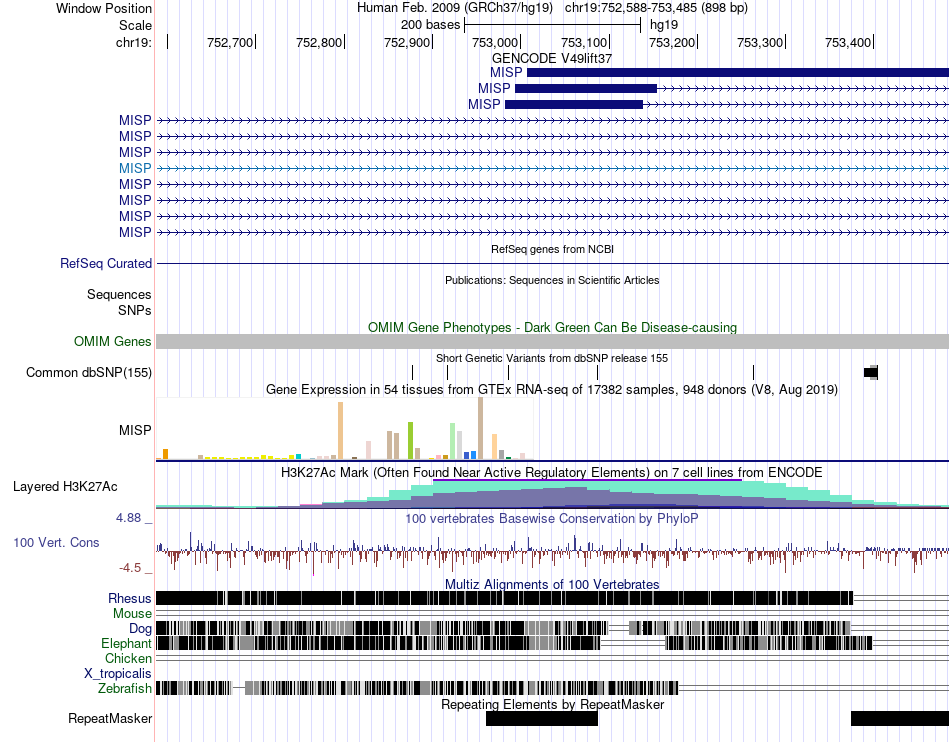The image size is (950, 742).
Task: Click the -4.5 PhyloP lower scale value
Action: coord(130,568)
